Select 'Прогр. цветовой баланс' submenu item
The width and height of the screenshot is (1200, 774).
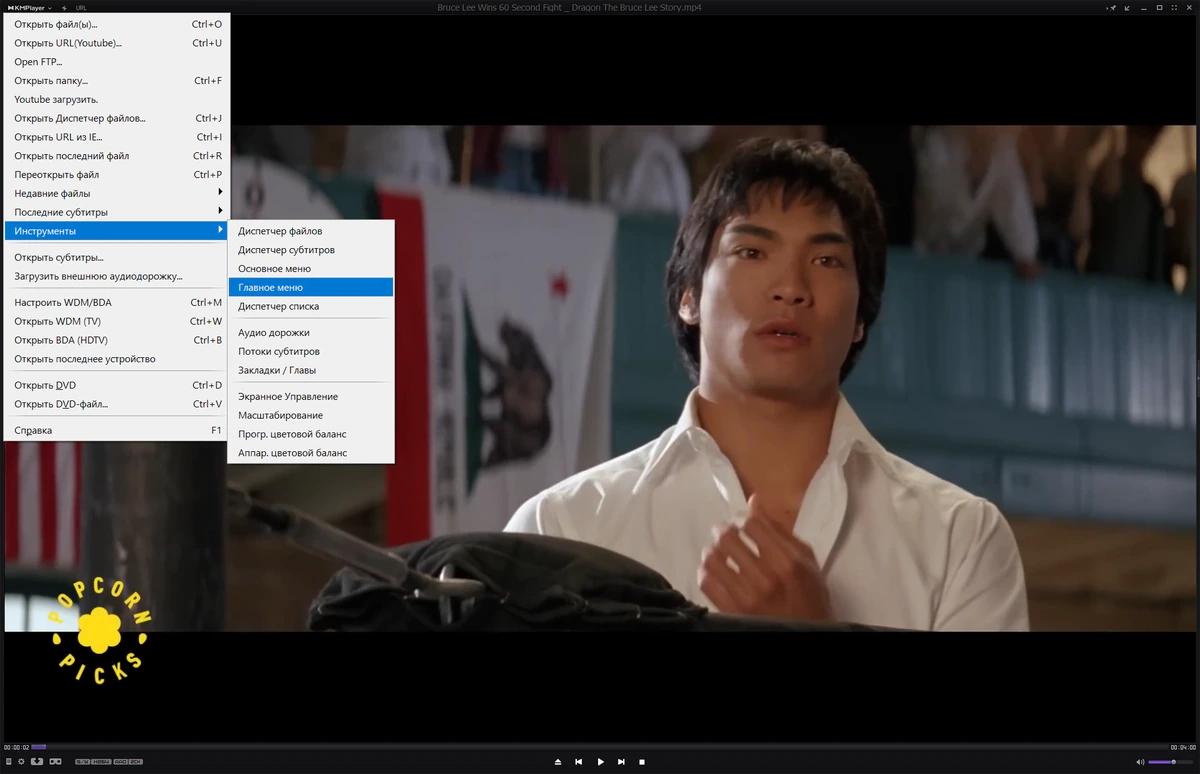311,434
